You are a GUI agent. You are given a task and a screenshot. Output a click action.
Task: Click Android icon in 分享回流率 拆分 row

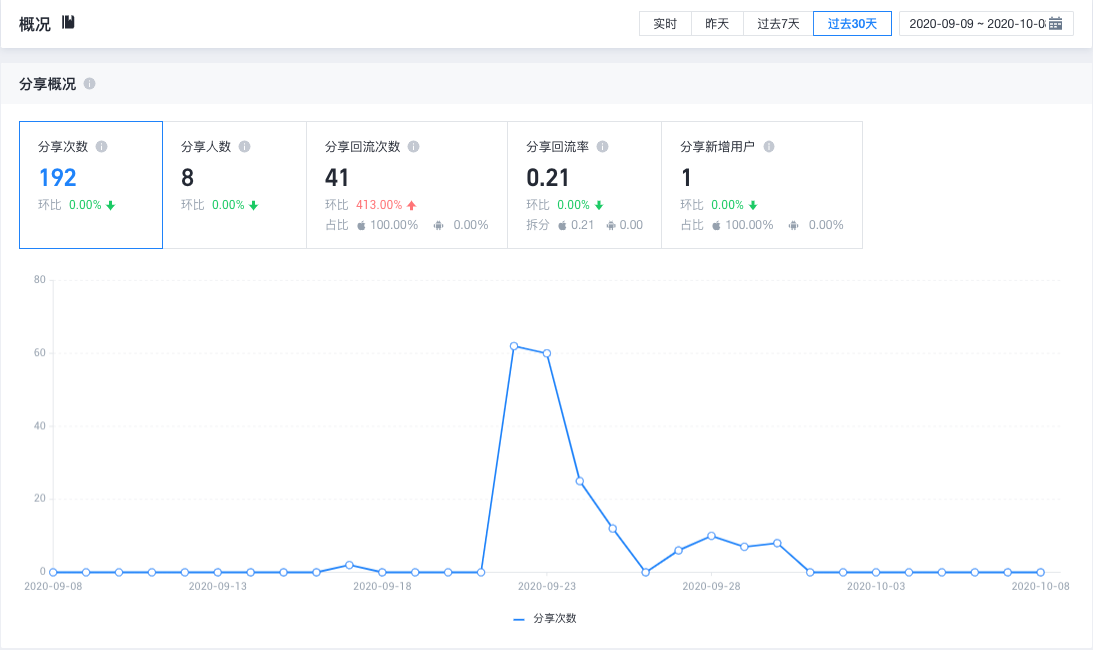[x=611, y=225]
